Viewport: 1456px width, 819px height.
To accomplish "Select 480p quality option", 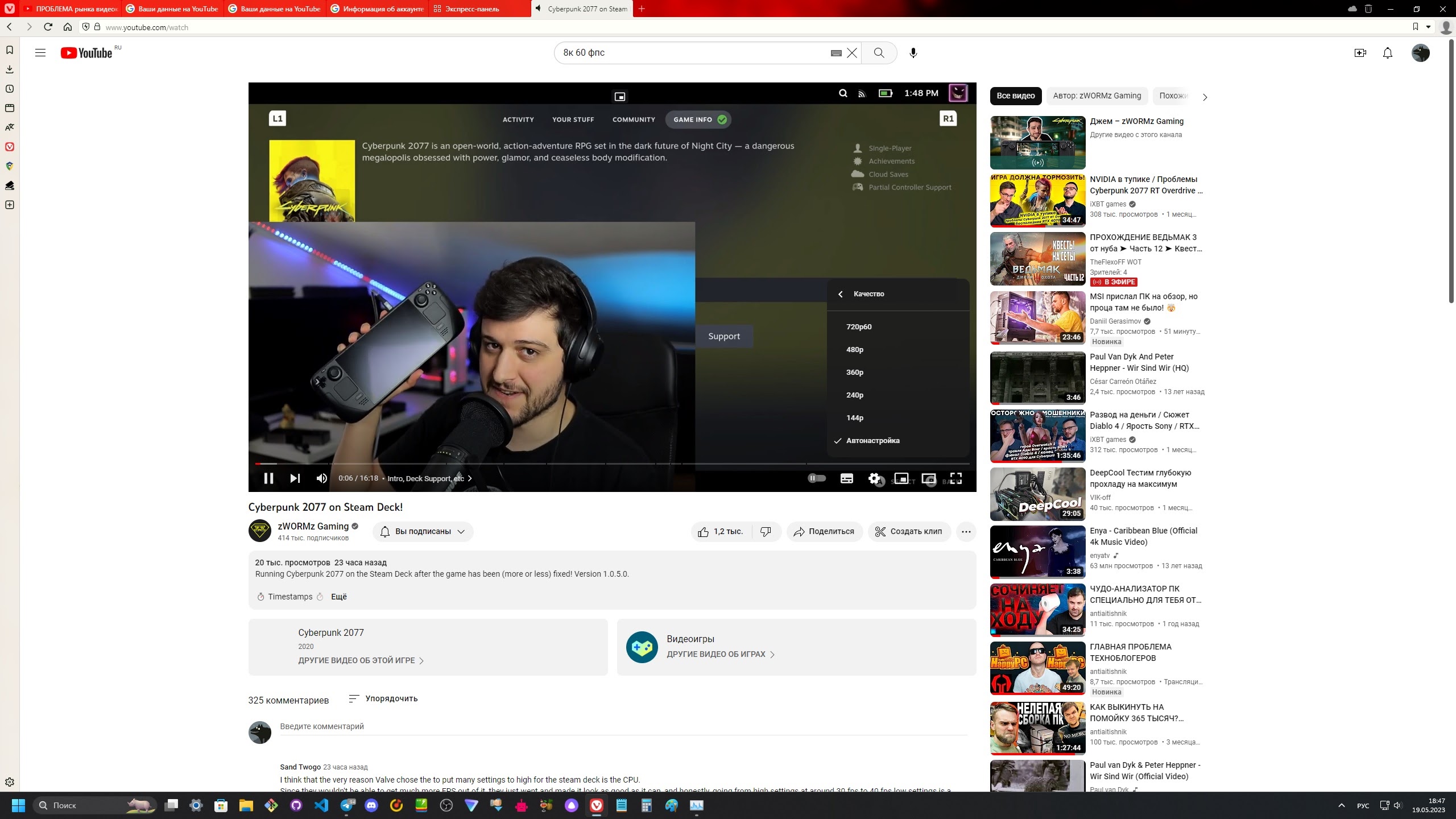I will [x=854, y=349].
